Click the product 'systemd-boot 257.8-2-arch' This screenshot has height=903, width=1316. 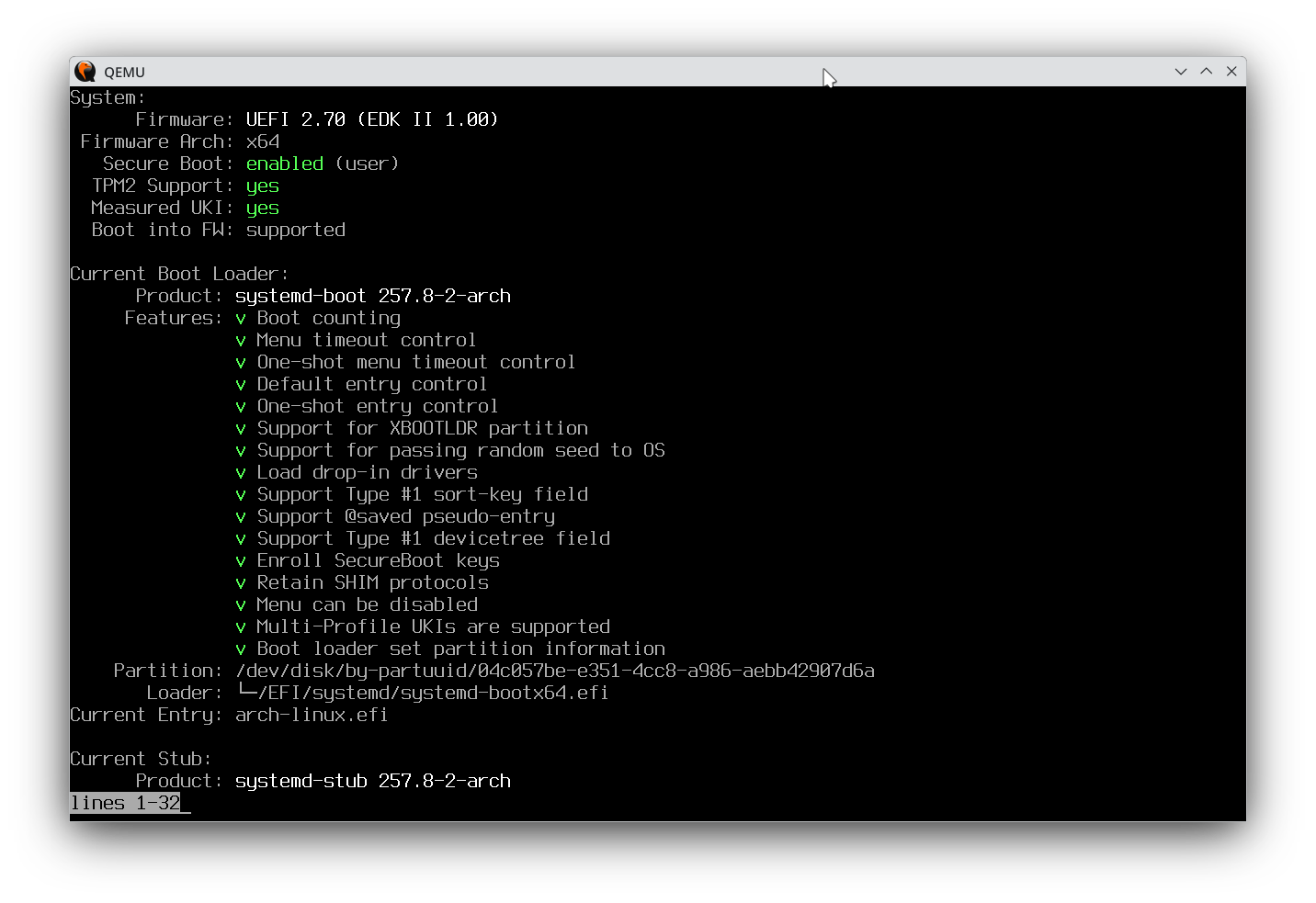[373, 296]
